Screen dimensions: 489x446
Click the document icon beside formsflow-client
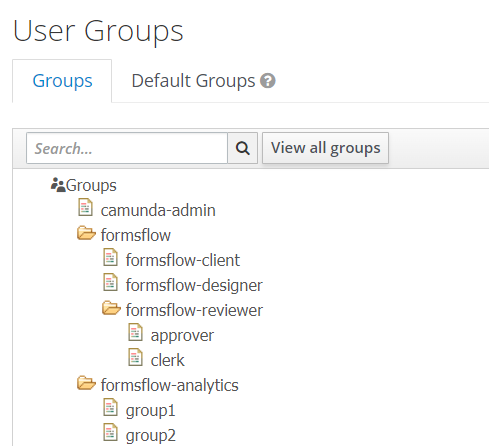tap(110, 258)
